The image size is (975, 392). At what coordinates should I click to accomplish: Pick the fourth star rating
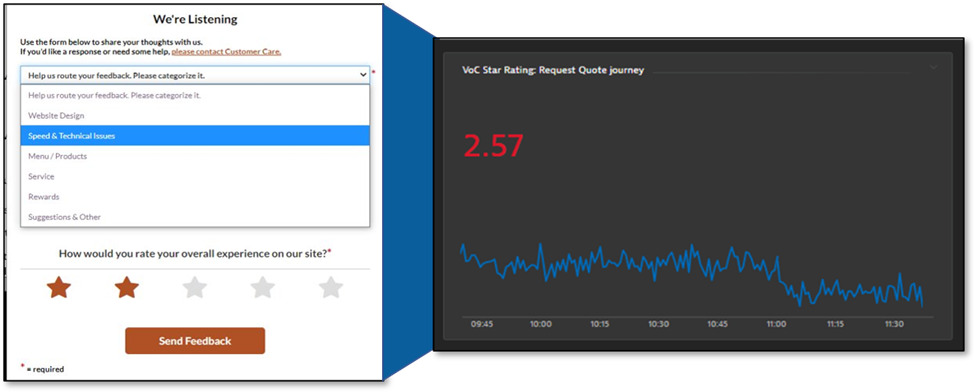tap(262, 287)
